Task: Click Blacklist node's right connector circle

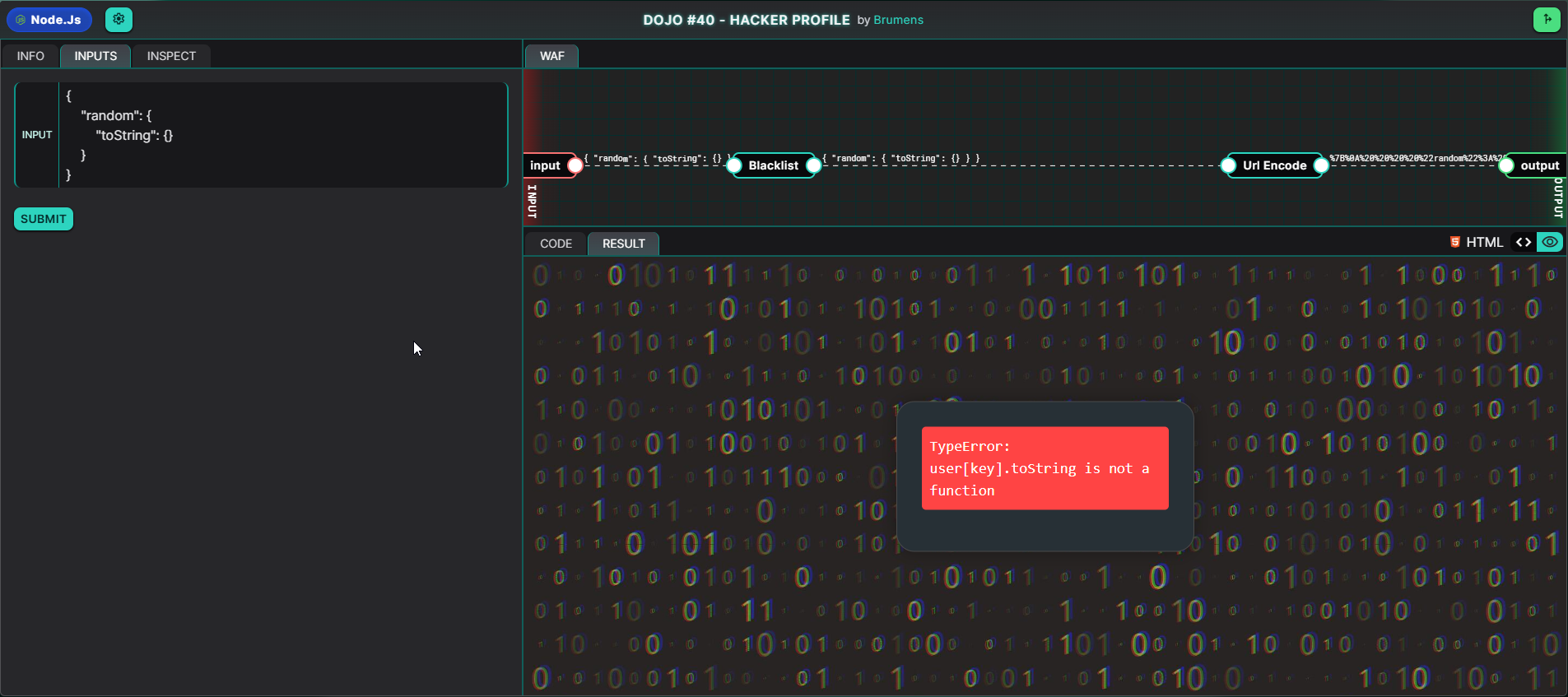Action: (x=813, y=165)
